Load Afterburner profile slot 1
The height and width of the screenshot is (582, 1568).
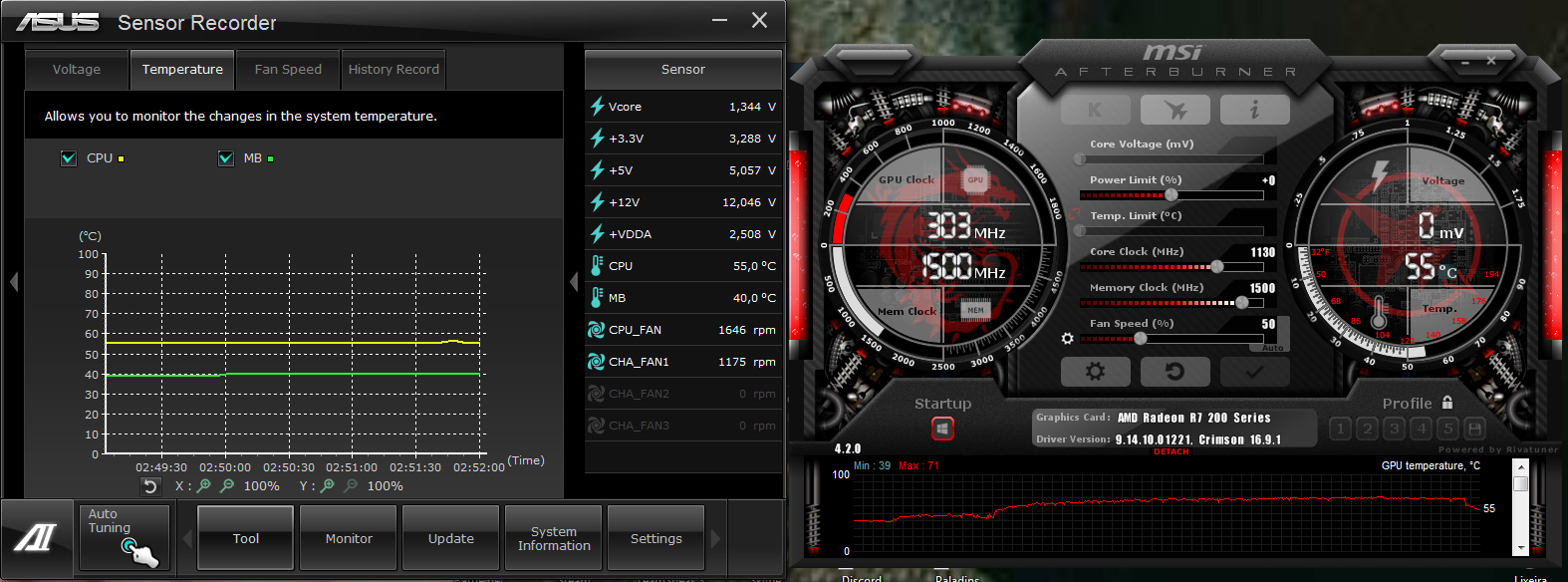click(x=1341, y=429)
